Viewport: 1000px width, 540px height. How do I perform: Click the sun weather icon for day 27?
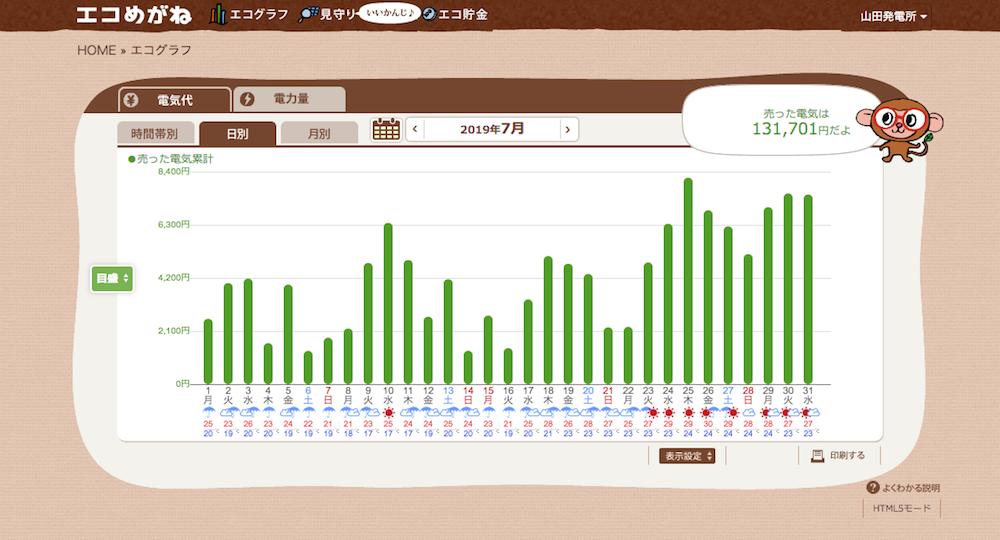(x=733, y=412)
